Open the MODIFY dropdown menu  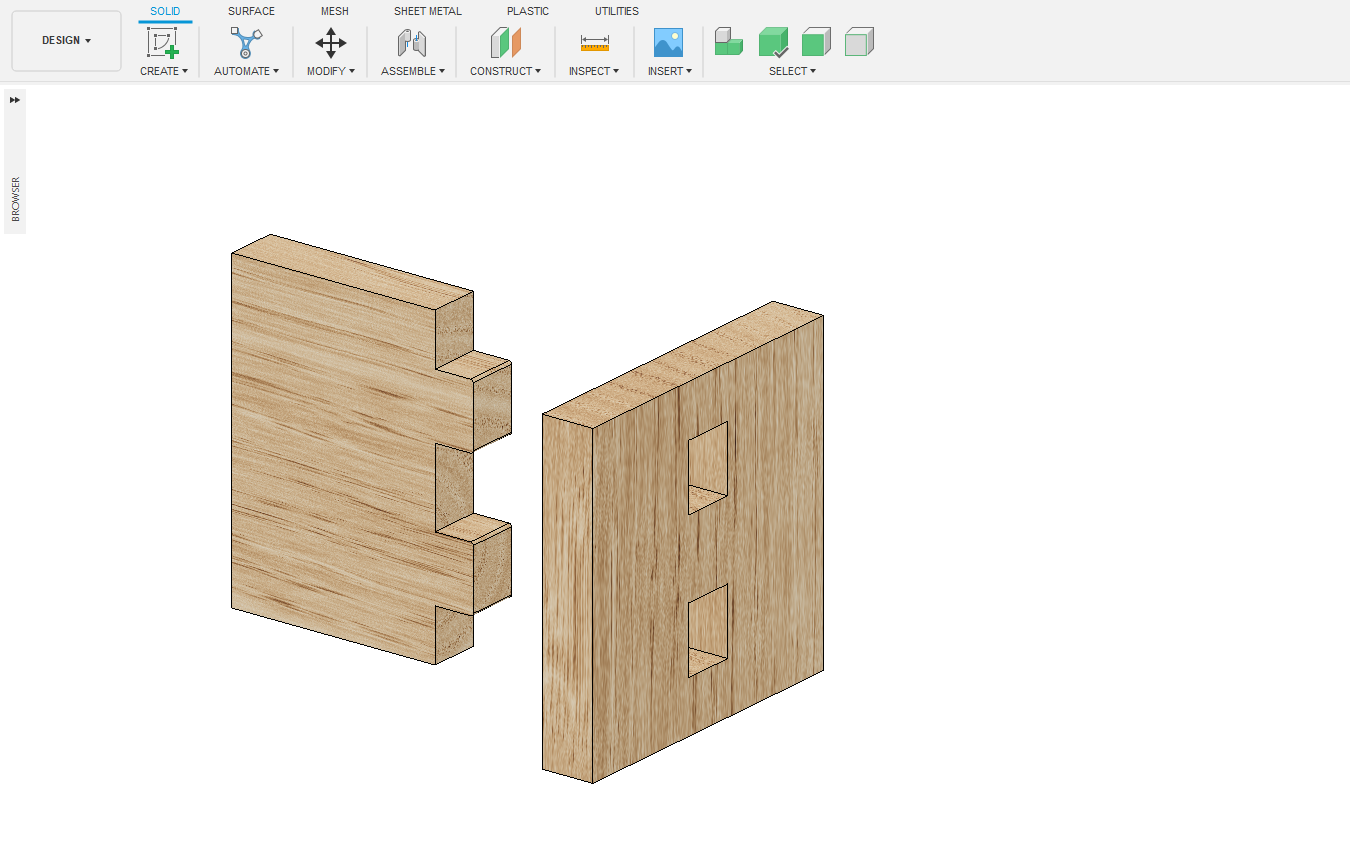pos(330,71)
